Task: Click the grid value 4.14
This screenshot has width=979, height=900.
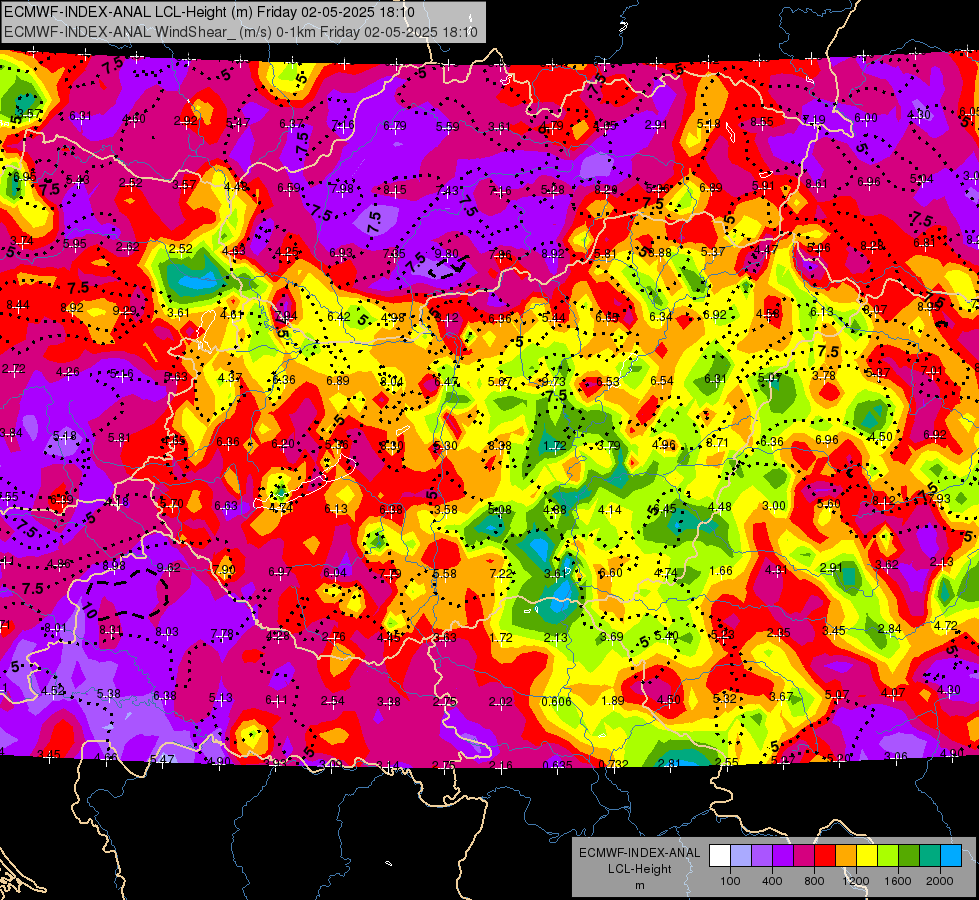Action: [x=609, y=510]
